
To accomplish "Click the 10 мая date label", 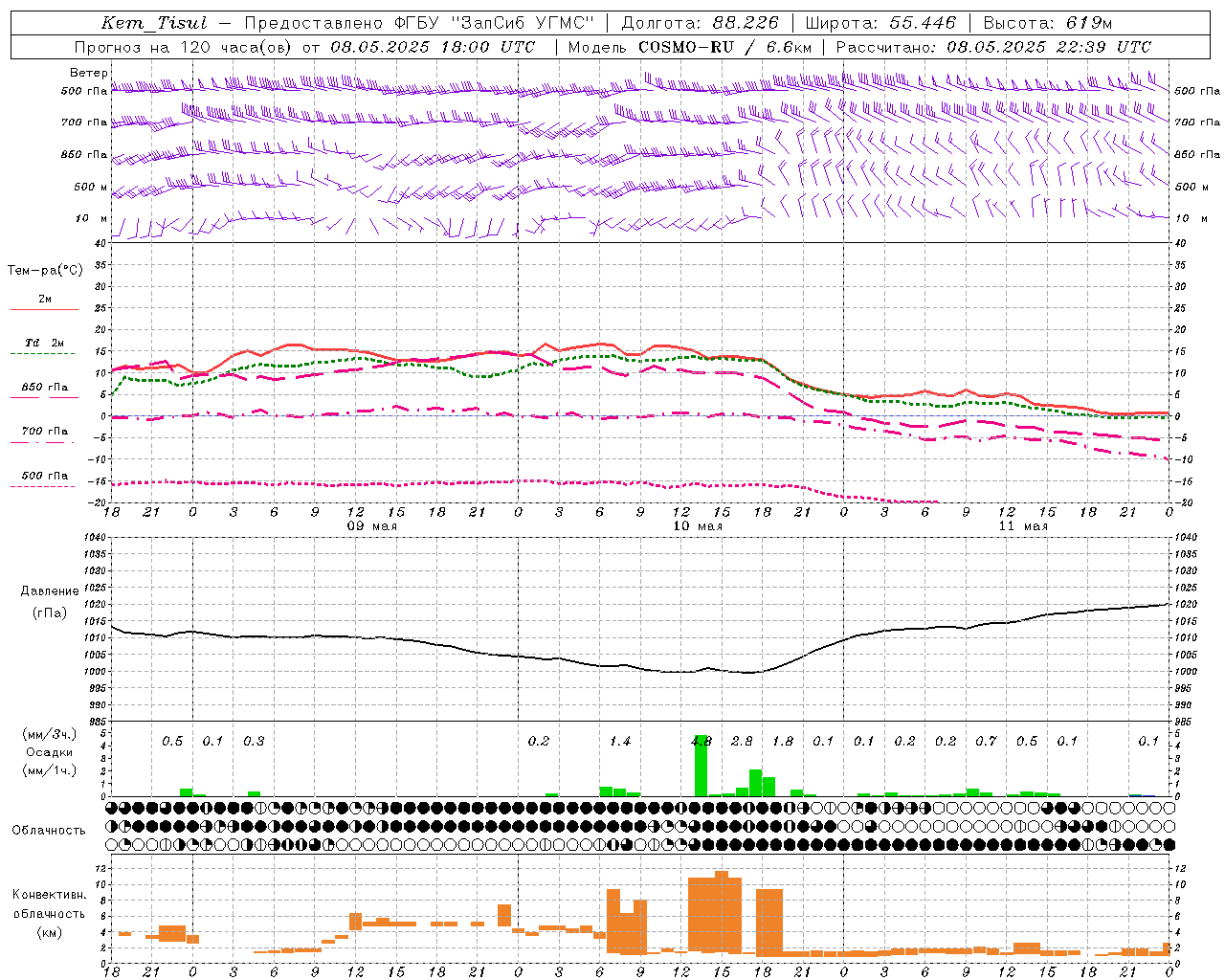I will click(698, 526).
